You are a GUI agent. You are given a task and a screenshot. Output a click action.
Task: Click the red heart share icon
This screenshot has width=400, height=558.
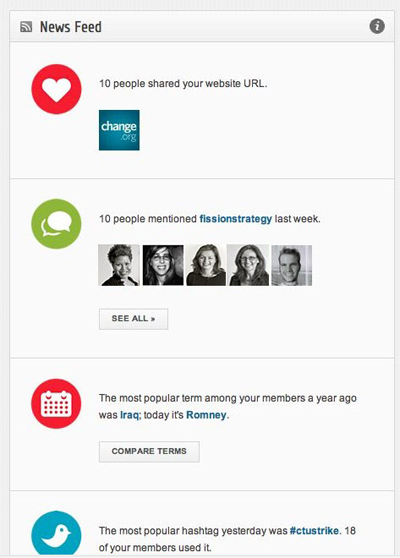click(x=56, y=89)
